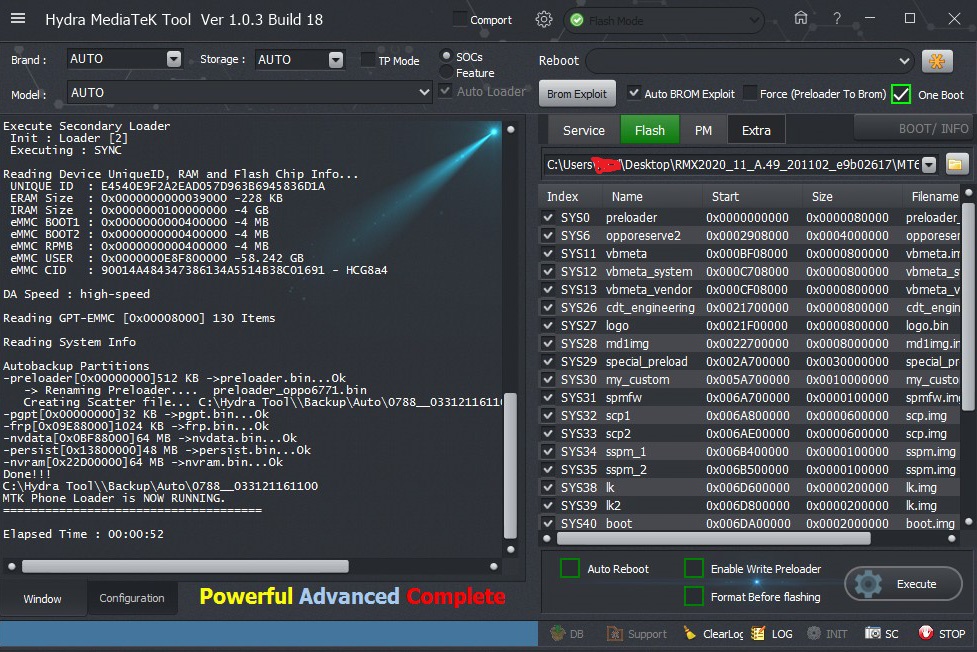Select the Flash tab
The height and width of the screenshot is (652, 977).
click(x=650, y=130)
